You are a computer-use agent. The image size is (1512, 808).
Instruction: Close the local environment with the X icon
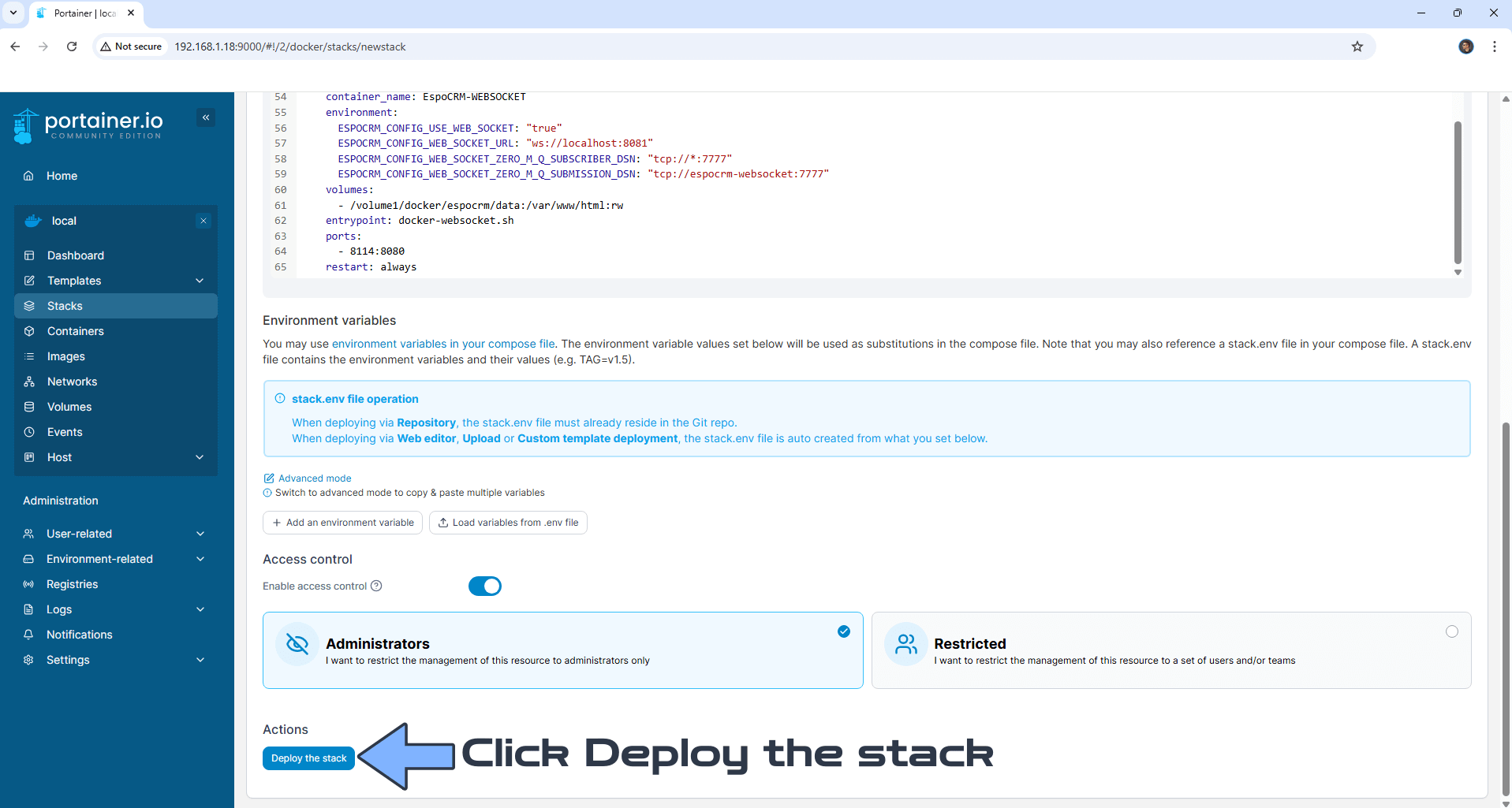pyautogui.click(x=203, y=221)
